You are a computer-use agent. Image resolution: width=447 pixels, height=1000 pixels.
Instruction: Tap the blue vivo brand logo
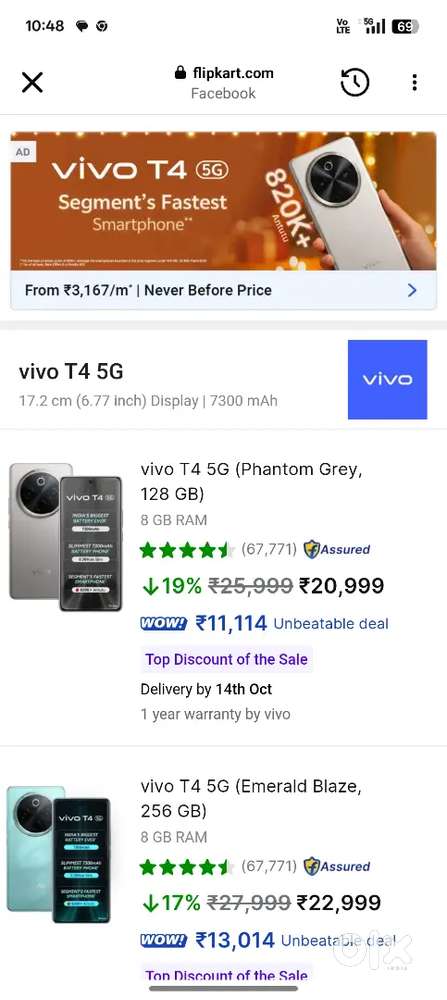[387, 379]
